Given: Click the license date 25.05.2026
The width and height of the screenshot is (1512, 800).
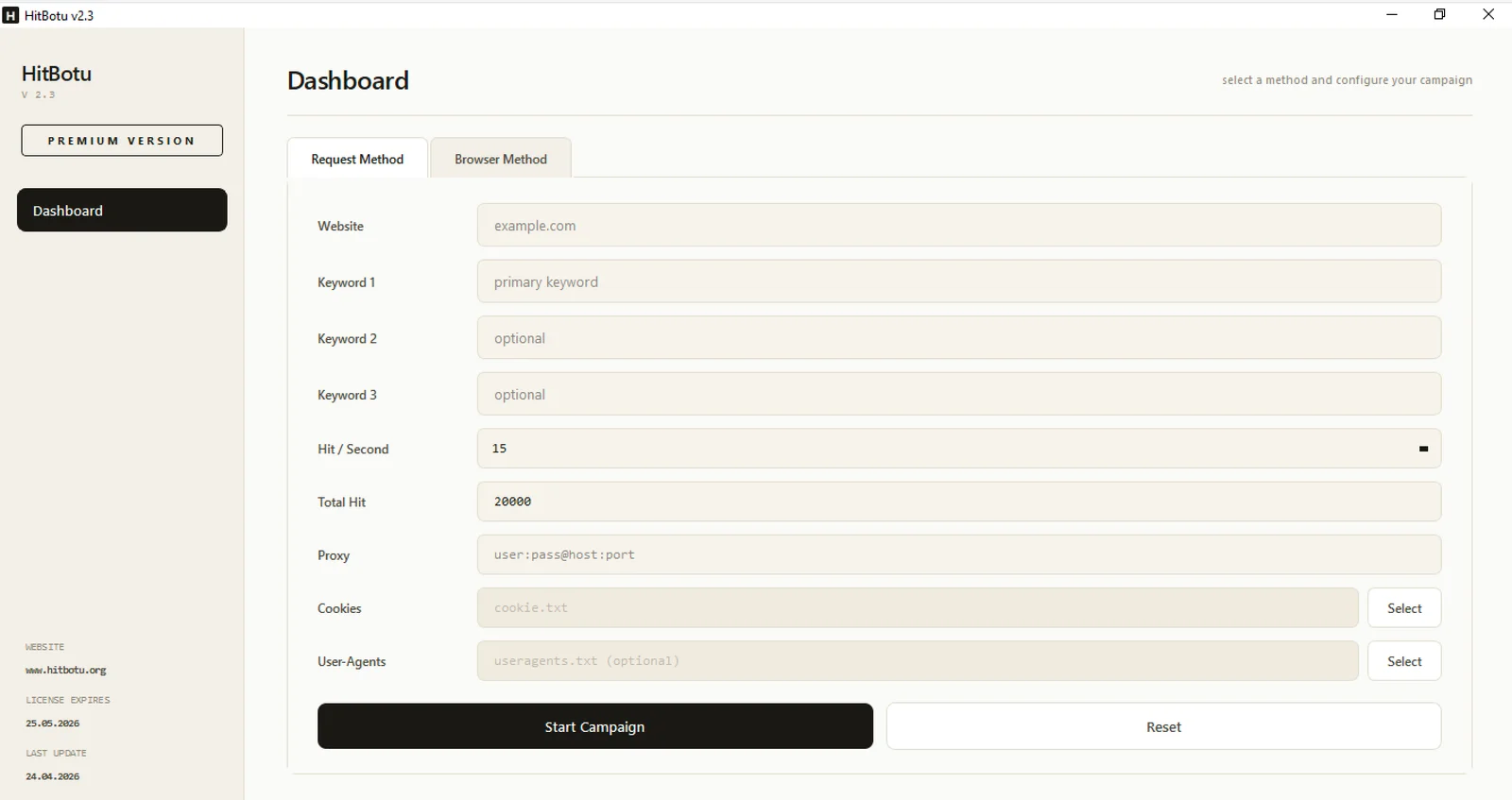Looking at the screenshot, I should point(53,723).
